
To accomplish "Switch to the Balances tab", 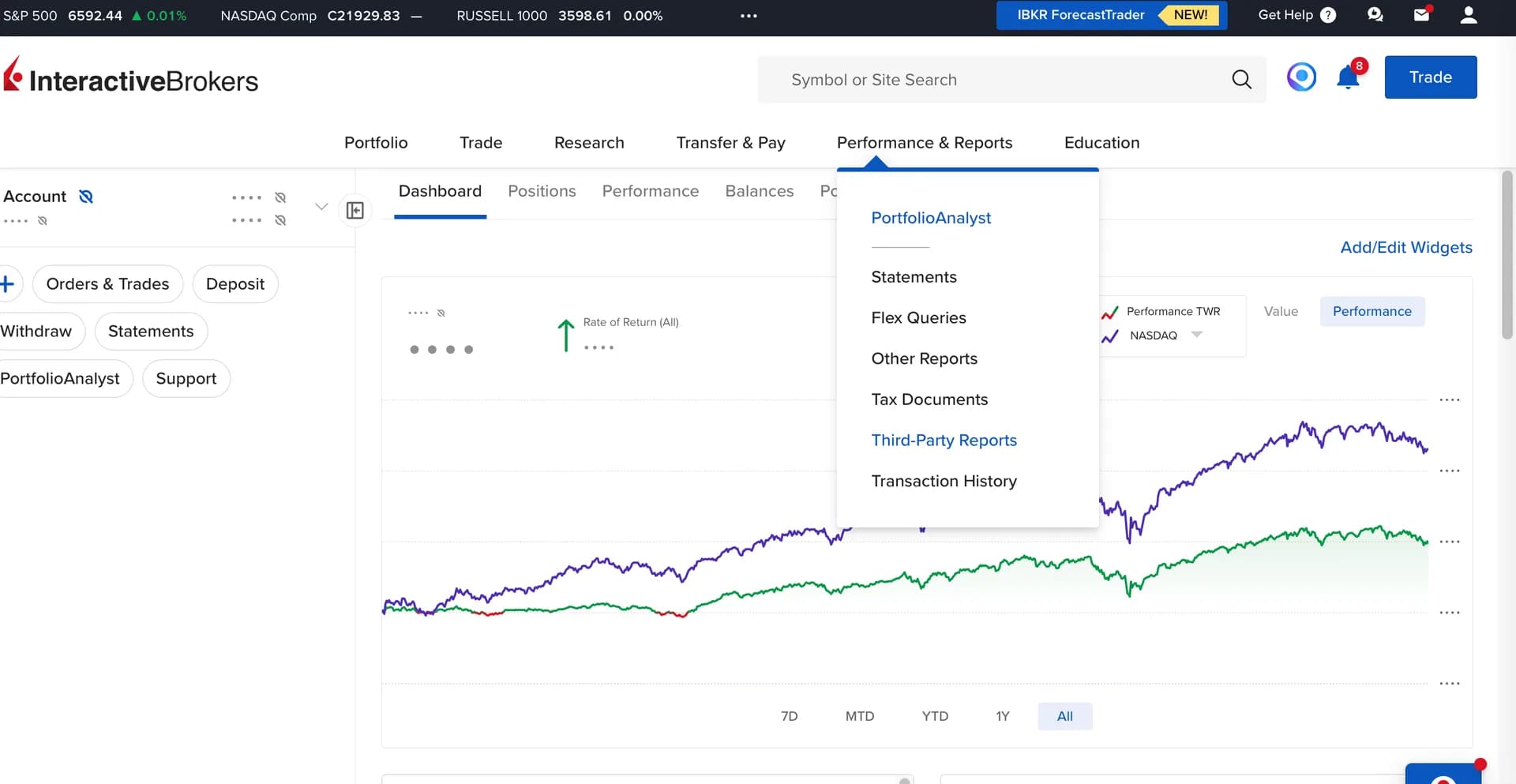I will click(760, 191).
